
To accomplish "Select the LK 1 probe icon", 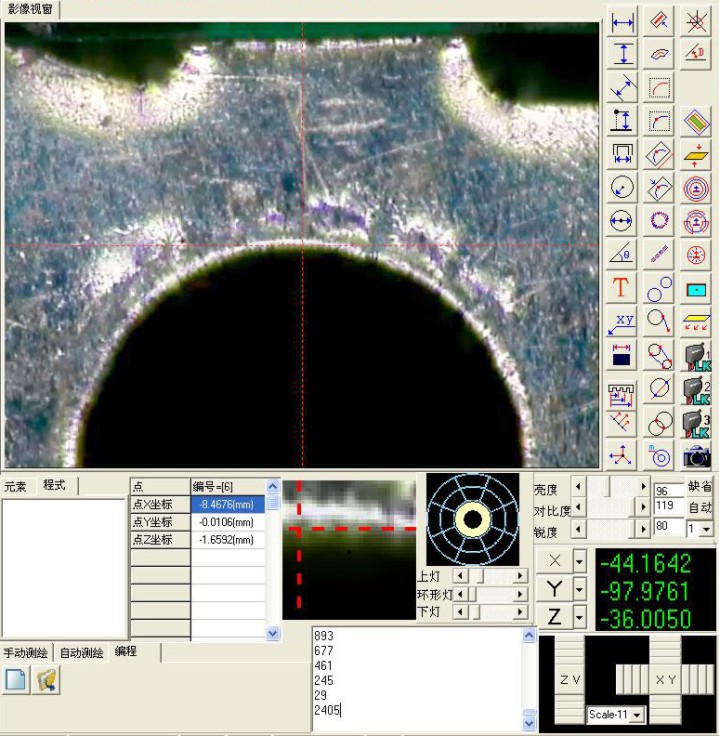I will [x=696, y=356].
